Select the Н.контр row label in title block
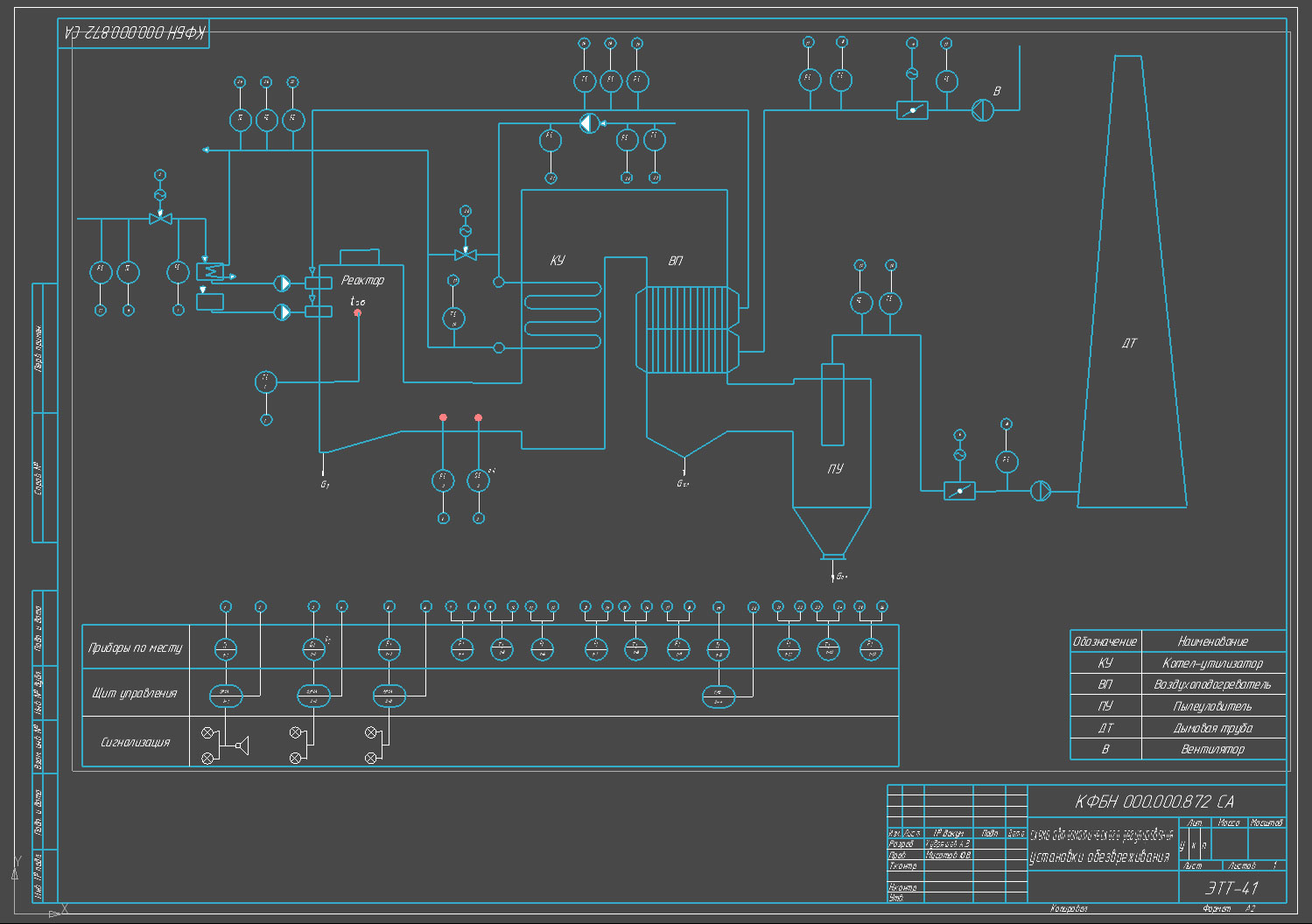 pyautogui.click(x=903, y=887)
